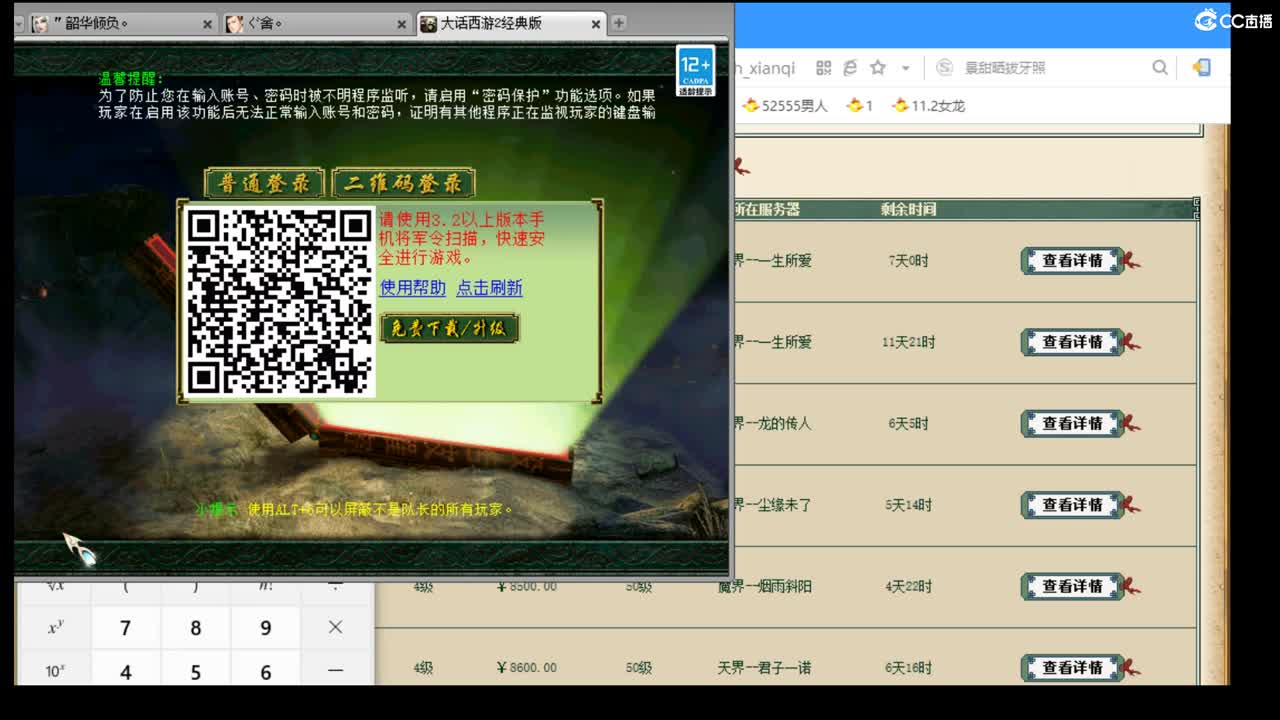
Task: Select the 大话西游2经典版 tab
Action: click(x=510, y=23)
